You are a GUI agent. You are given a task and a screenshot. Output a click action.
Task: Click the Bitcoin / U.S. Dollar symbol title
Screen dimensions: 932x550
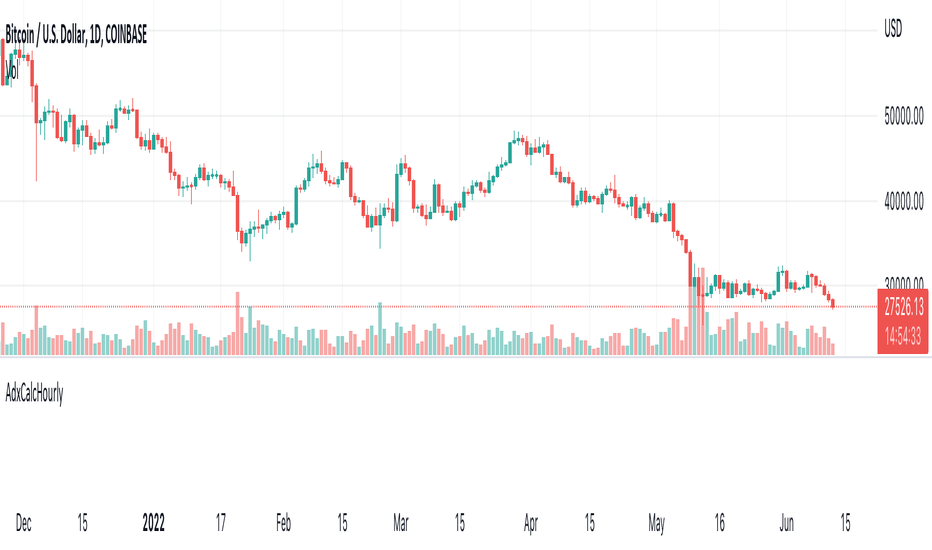(x=75, y=36)
